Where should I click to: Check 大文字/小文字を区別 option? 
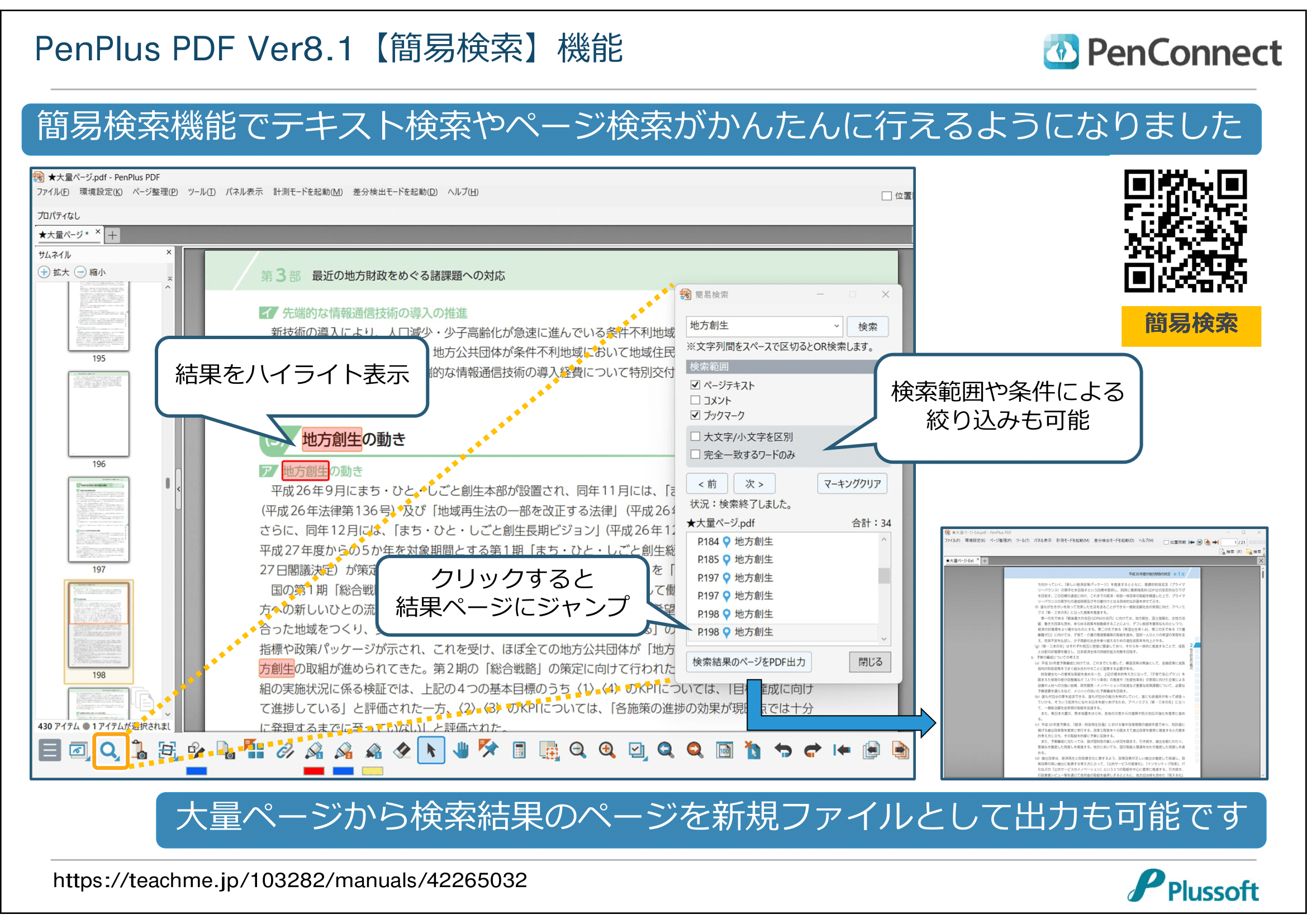click(695, 436)
